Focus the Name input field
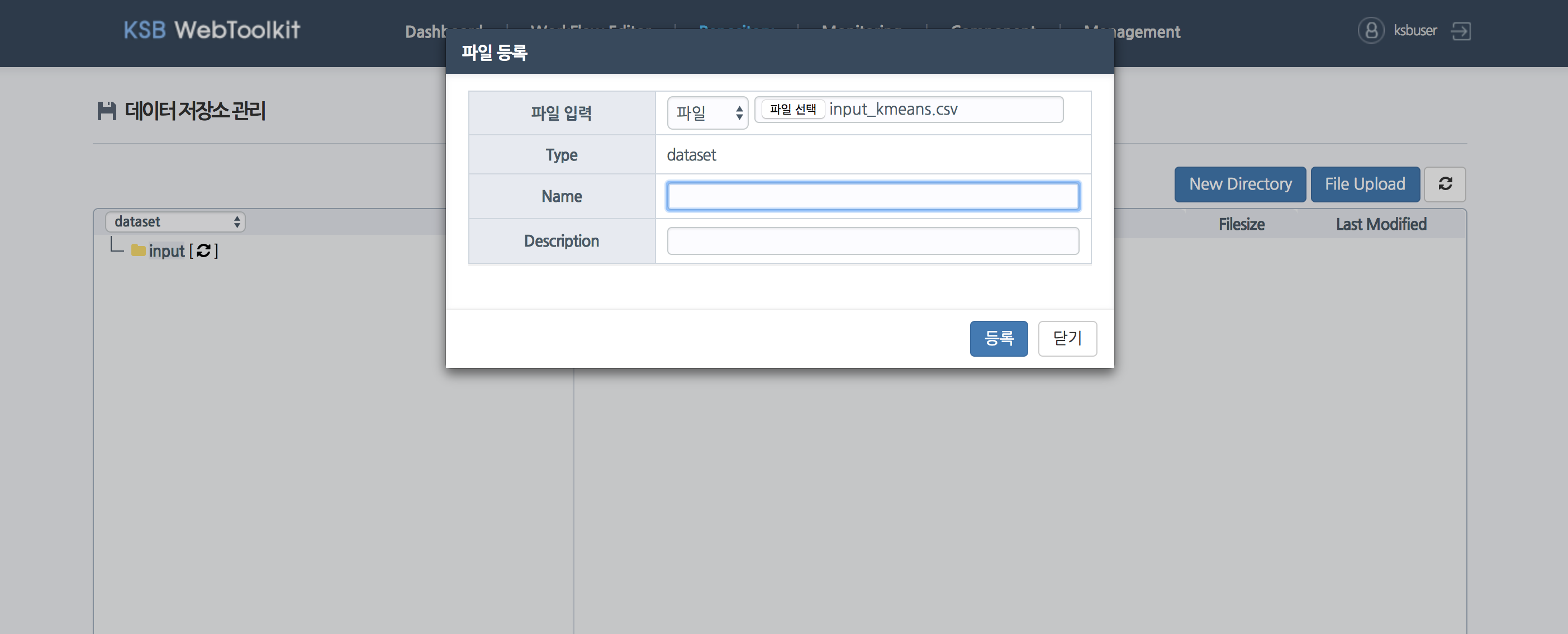 click(x=873, y=196)
